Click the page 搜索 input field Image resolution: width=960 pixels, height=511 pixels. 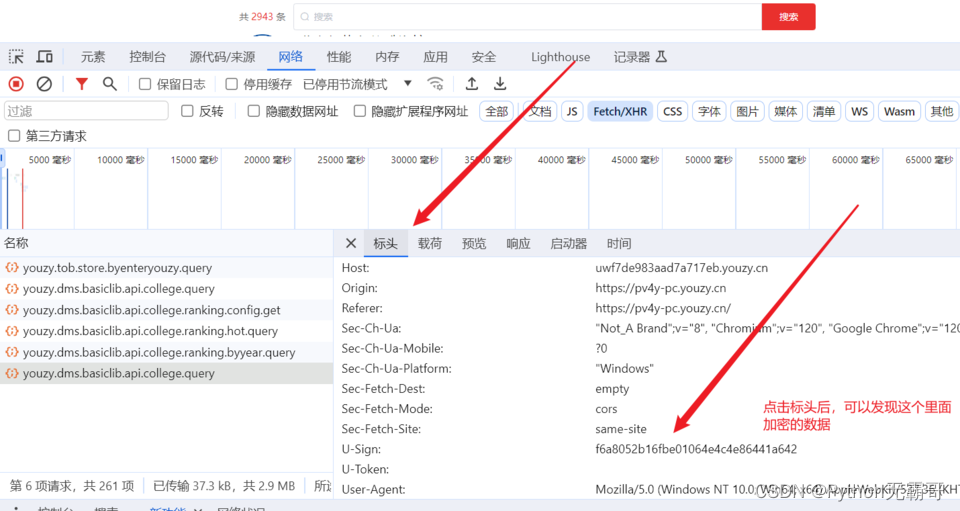pyautogui.click(x=528, y=17)
